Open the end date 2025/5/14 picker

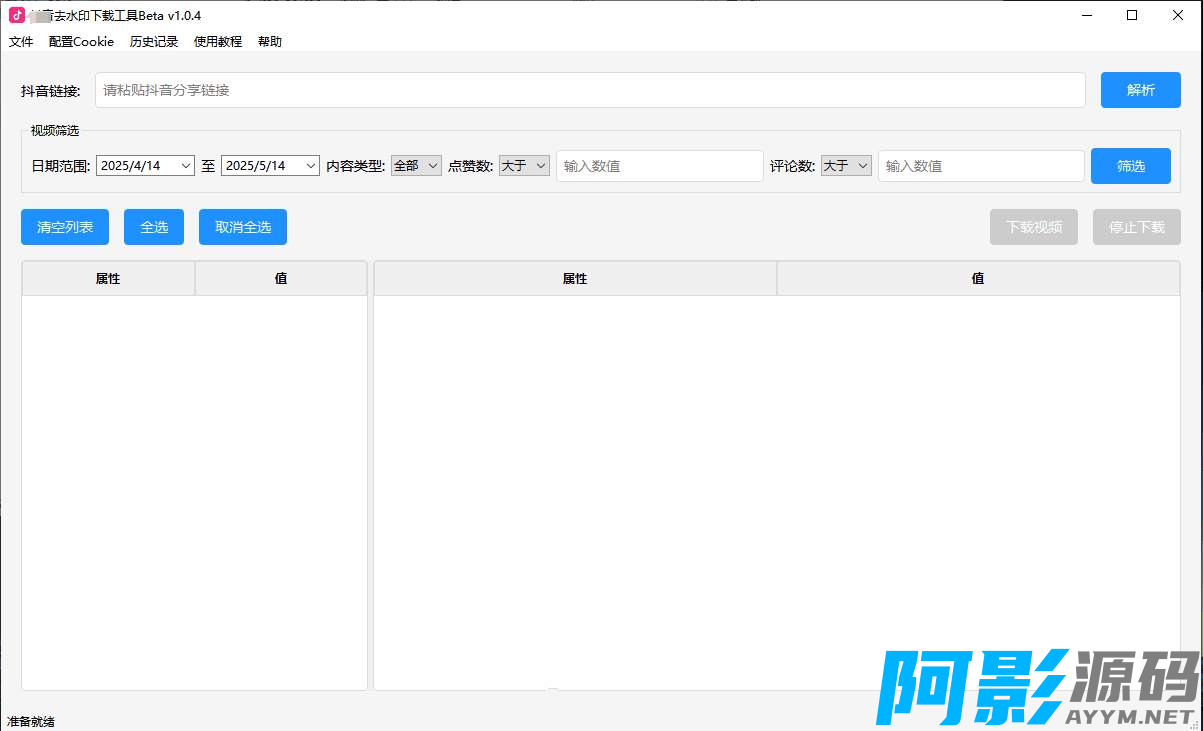(270, 166)
